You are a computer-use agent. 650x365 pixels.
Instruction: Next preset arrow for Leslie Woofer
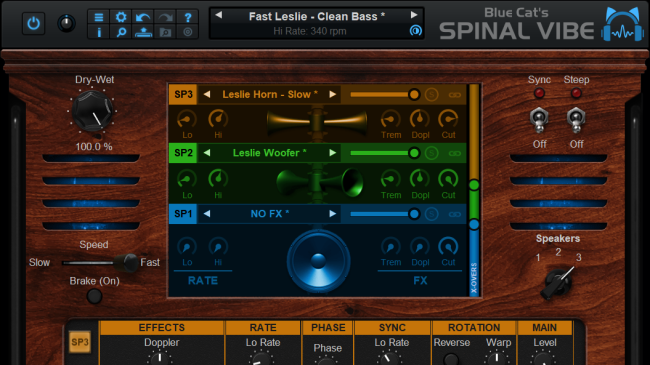tap(332, 153)
